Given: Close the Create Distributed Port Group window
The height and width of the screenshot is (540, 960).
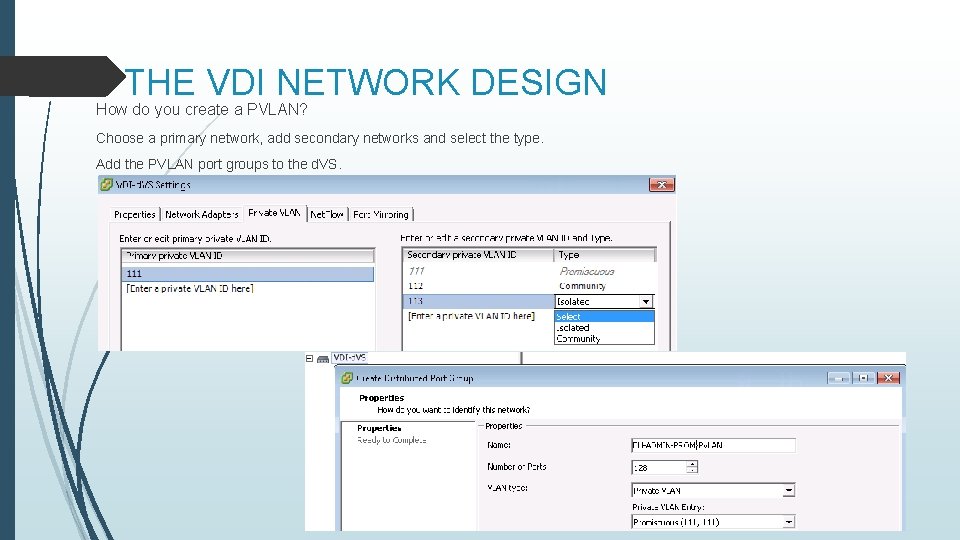Looking at the screenshot, I should [x=888, y=378].
